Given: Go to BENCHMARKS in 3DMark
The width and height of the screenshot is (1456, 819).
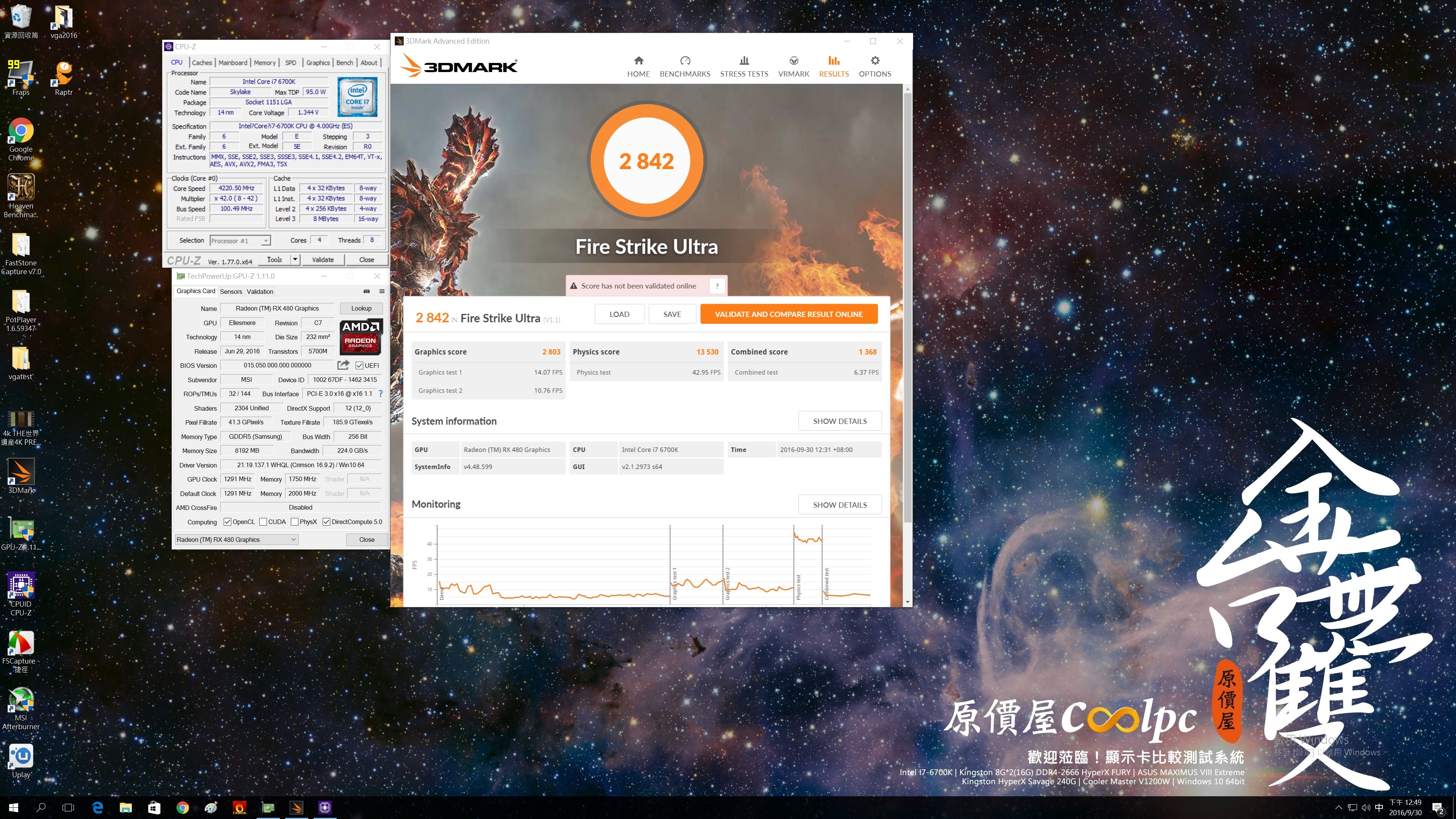Looking at the screenshot, I should click(684, 67).
